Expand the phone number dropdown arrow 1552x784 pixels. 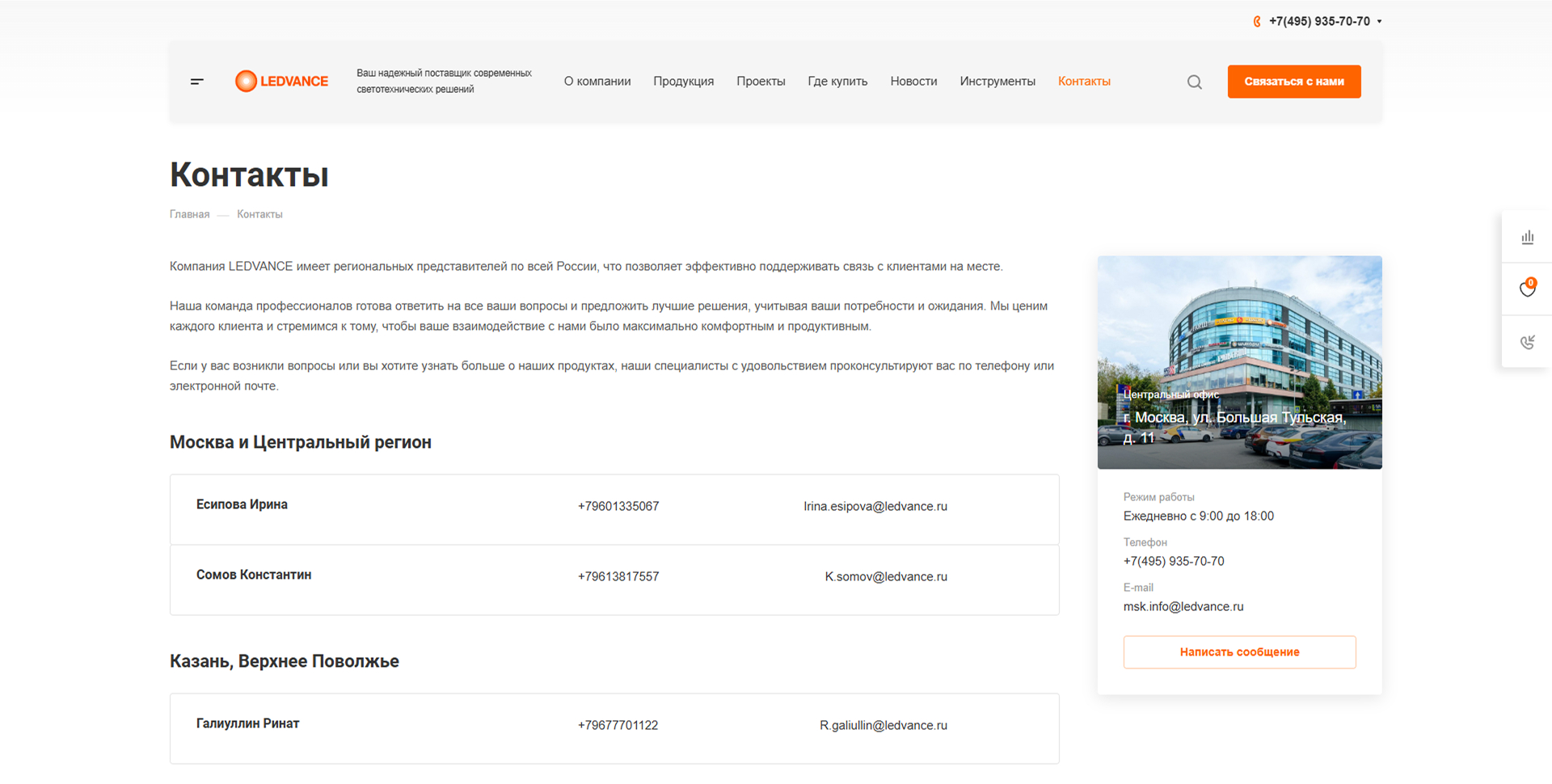pos(1379,22)
